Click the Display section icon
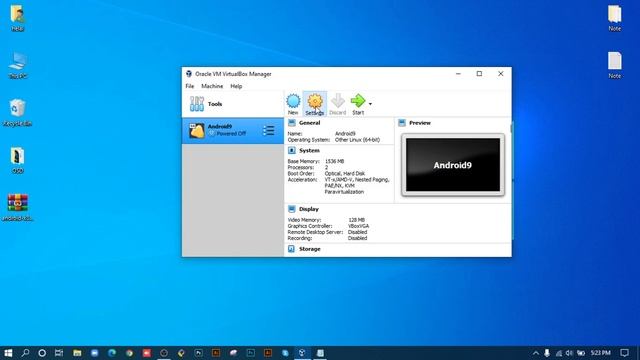Image resolution: width=640 pixels, height=360 pixels. tap(291, 209)
